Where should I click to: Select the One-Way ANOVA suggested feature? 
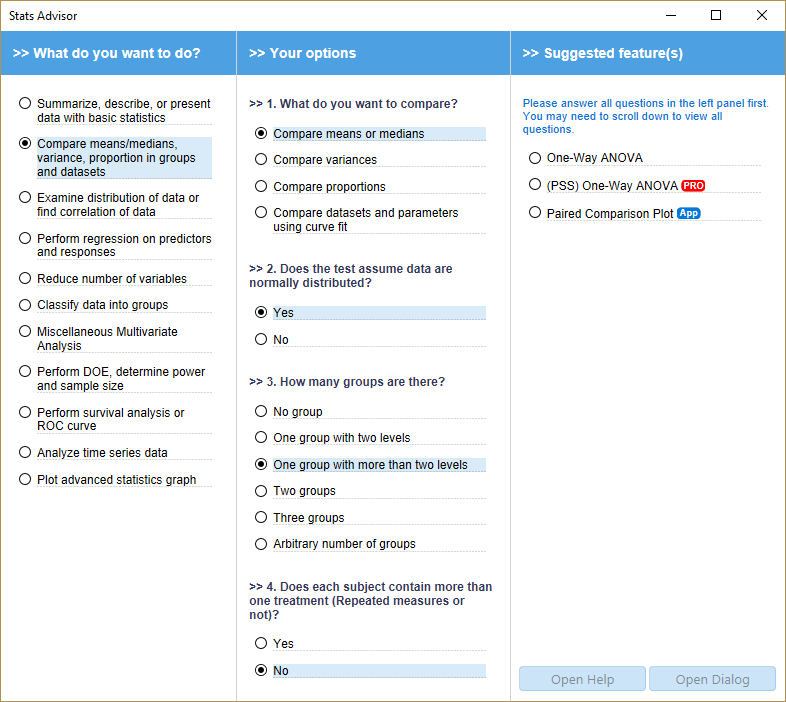pyautogui.click(x=536, y=158)
